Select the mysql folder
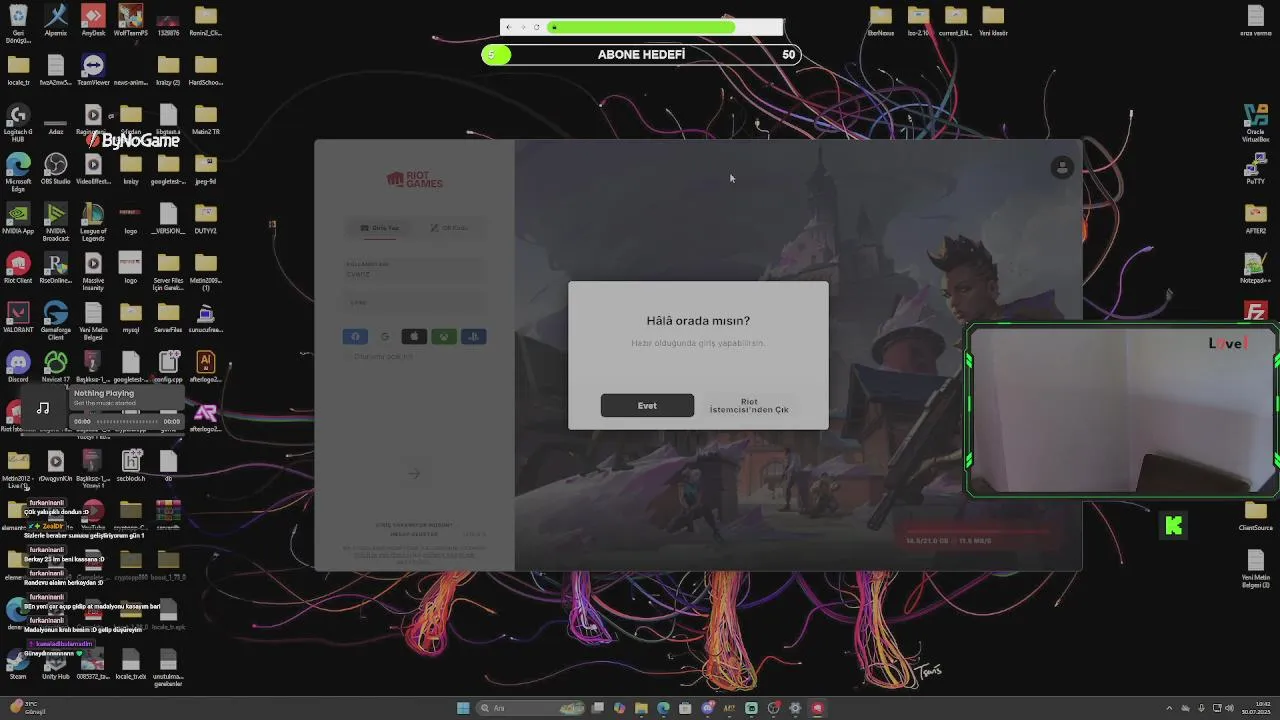 click(x=130, y=317)
